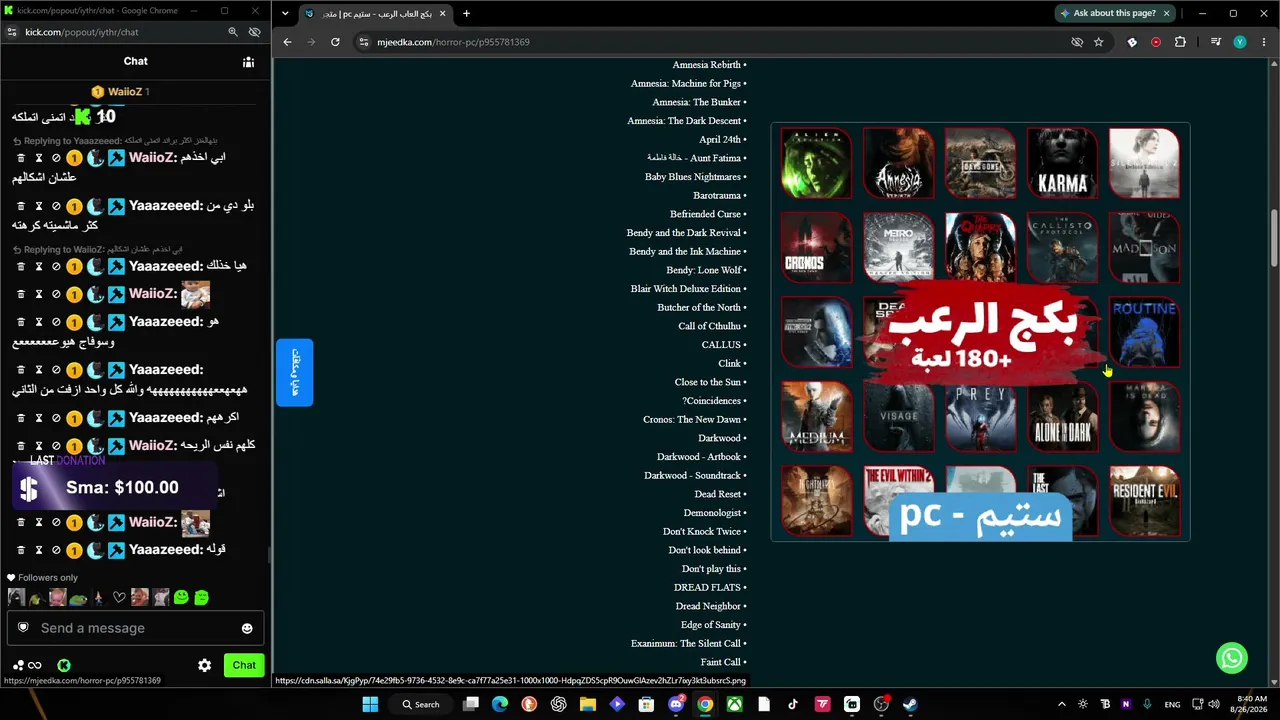Click the green Kick logo under the chat input
Viewport: 1280px width, 720px height.
[x=64, y=665]
